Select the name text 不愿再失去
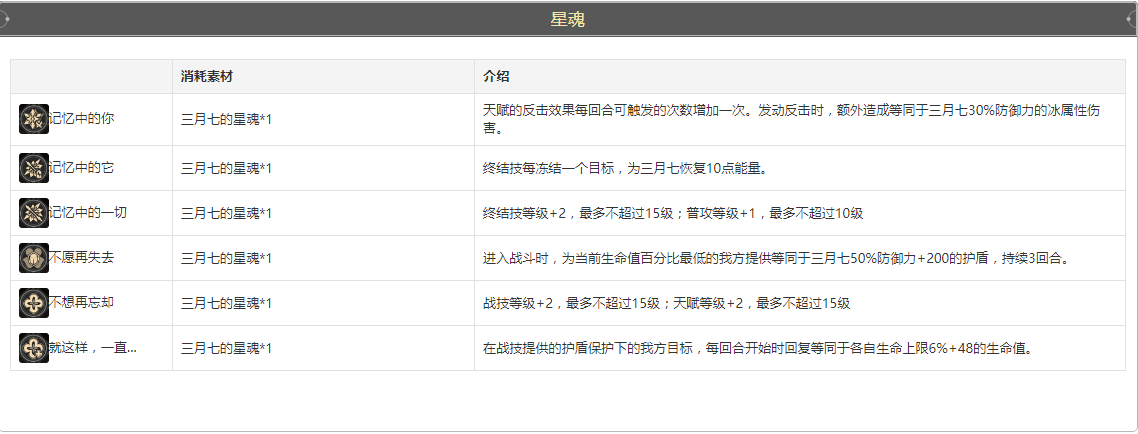Viewport: 1138px width, 434px height. pos(81,258)
